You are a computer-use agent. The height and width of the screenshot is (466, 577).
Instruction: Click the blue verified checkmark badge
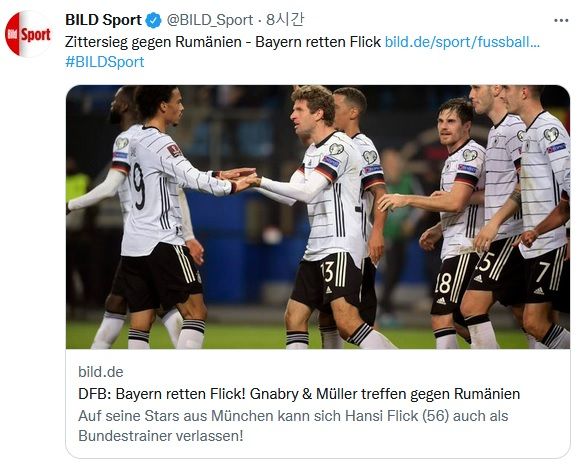point(153,20)
